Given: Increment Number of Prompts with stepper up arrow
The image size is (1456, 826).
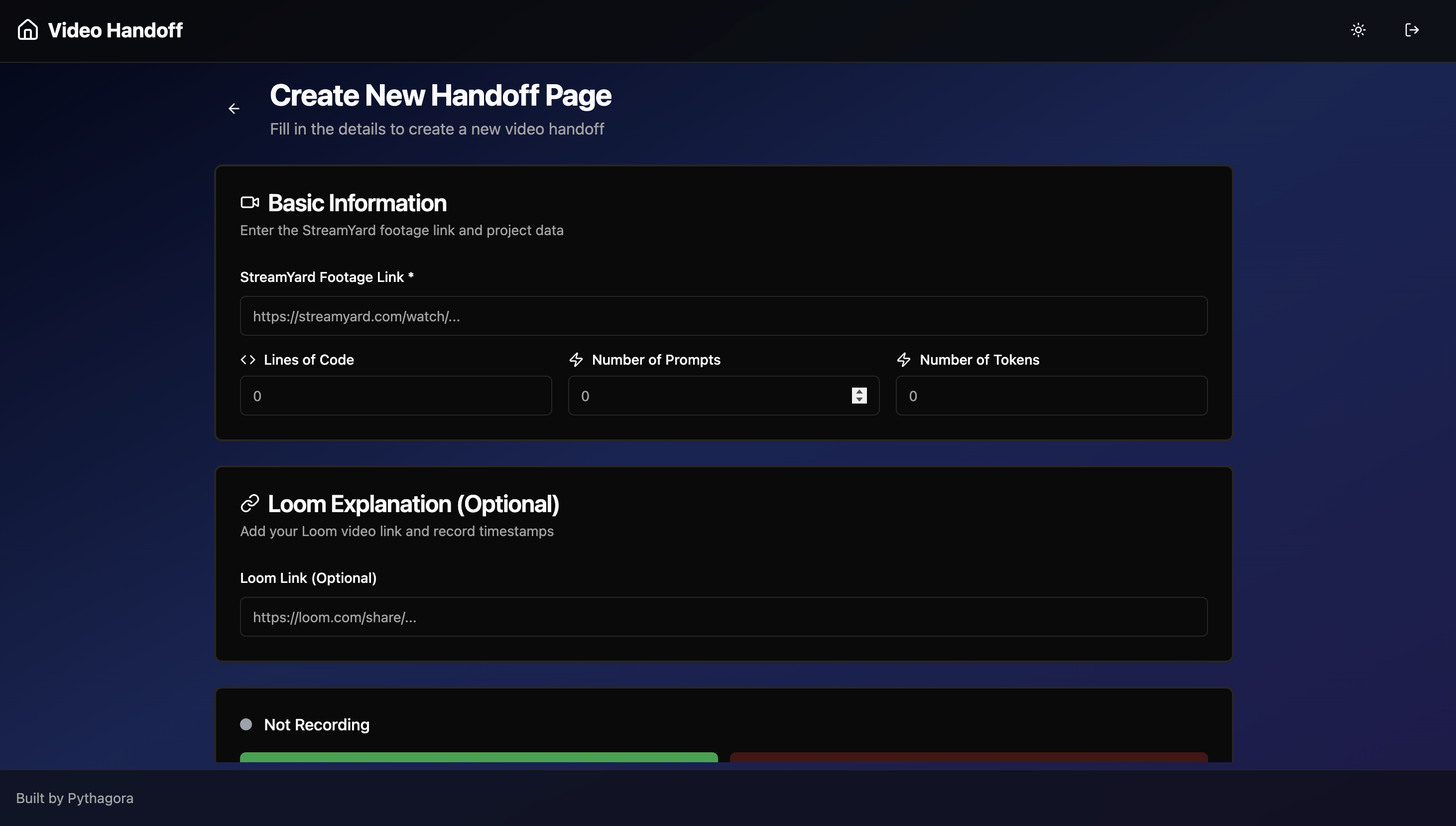Looking at the screenshot, I should [859, 392].
